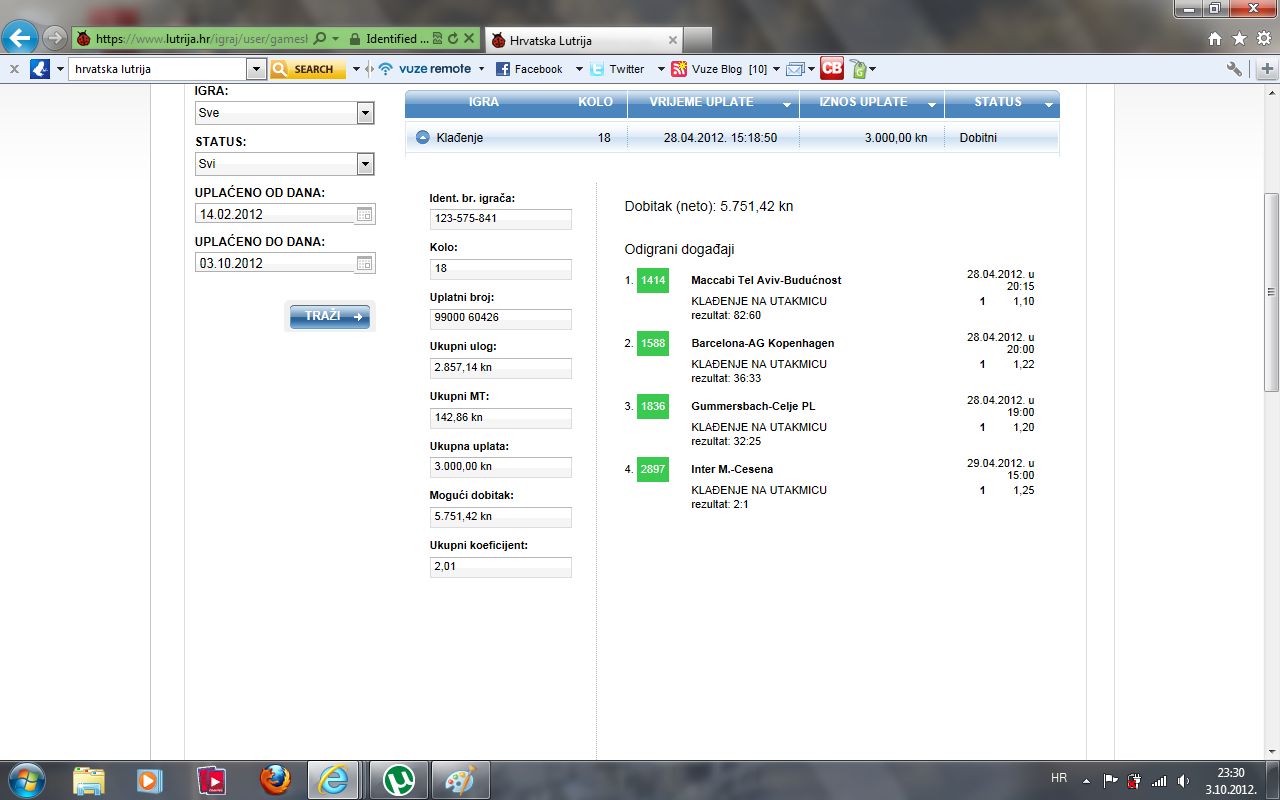1280x800 pixels.
Task: Click the TRAŽI search button
Action: (330, 316)
